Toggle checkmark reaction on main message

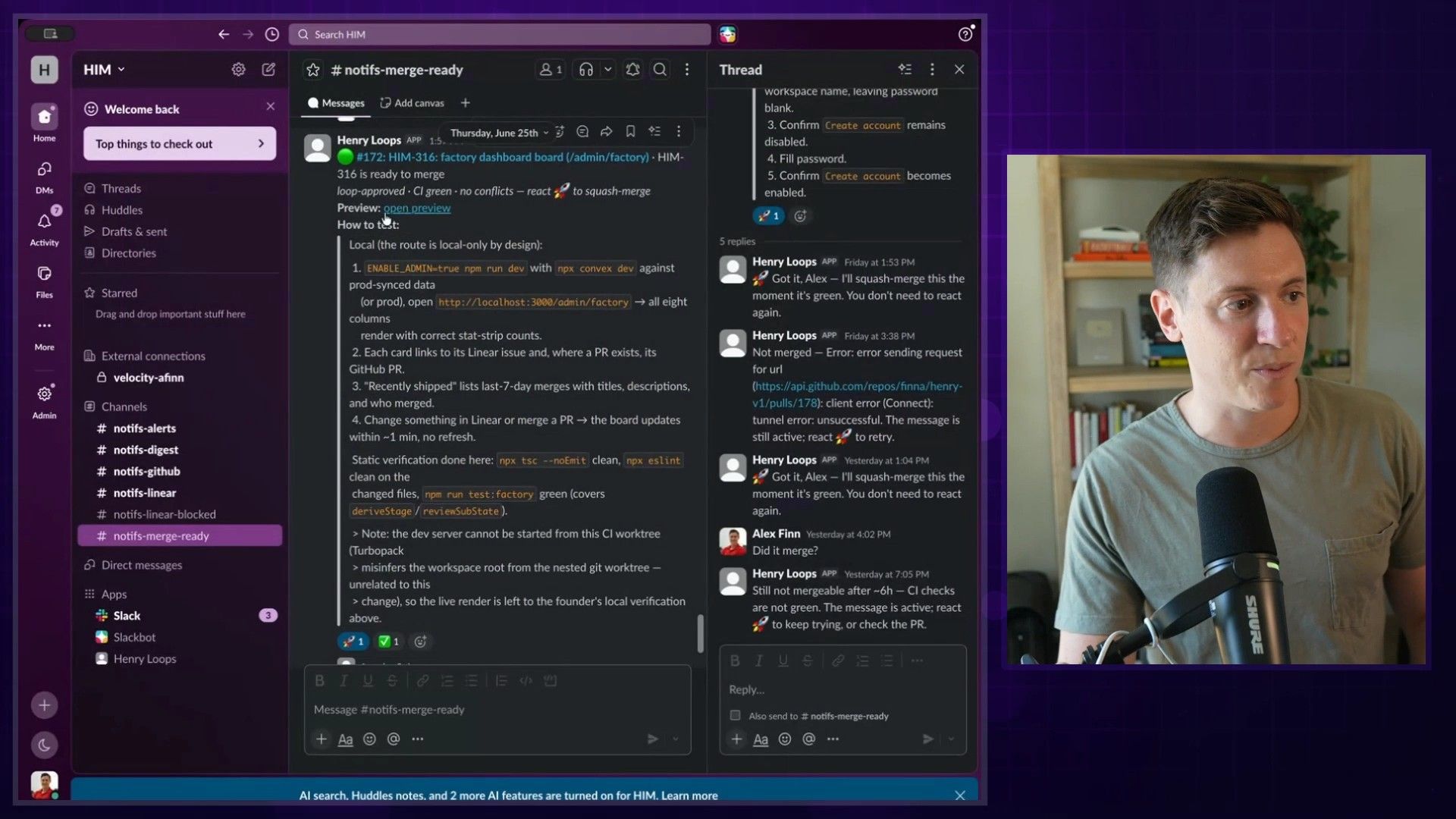pyautogui.click(x=389, y=642)
